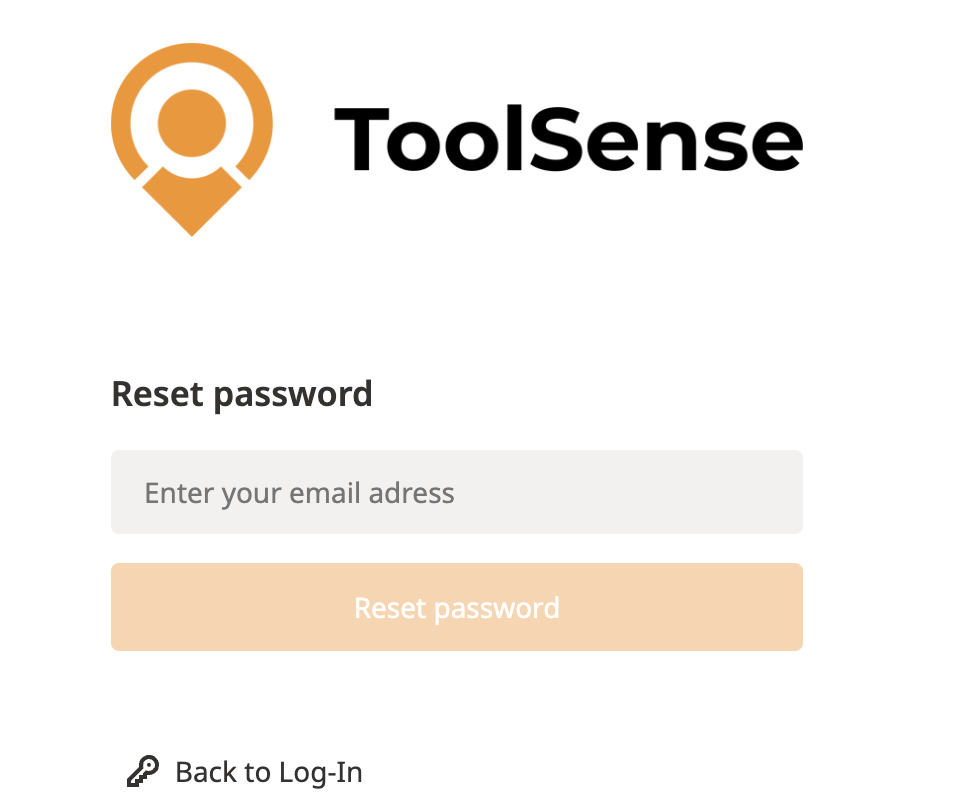The height and width of the screenshot is (808, 976).
Task: Click the bold 'Reset password' title above the field
Action: click(242, 394)
